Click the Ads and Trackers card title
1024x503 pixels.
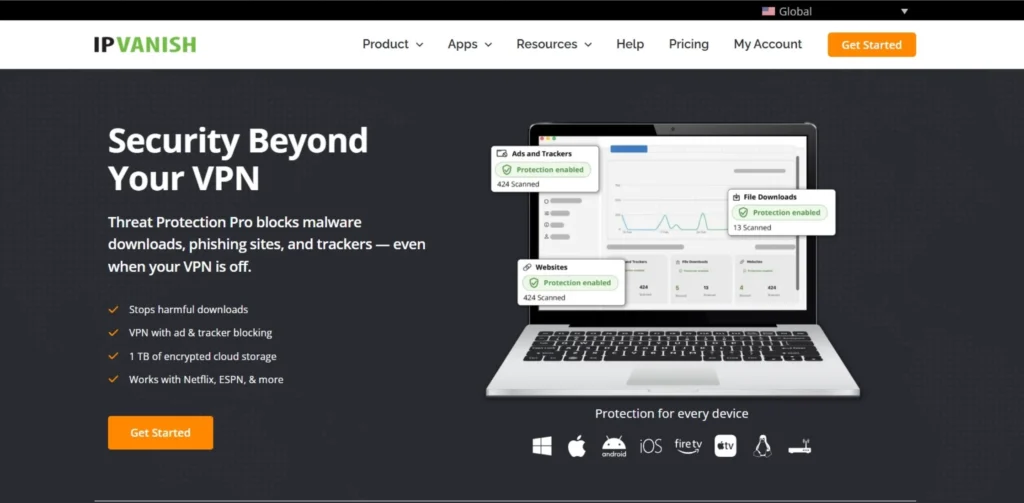[x=541, y=154]
